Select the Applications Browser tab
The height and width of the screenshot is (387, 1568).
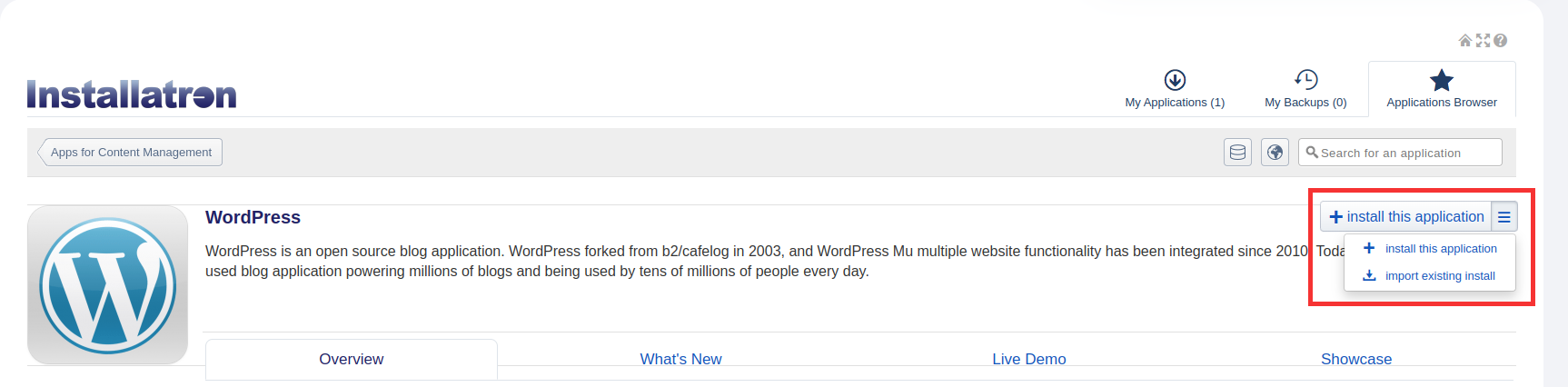tap(1442, 89)
